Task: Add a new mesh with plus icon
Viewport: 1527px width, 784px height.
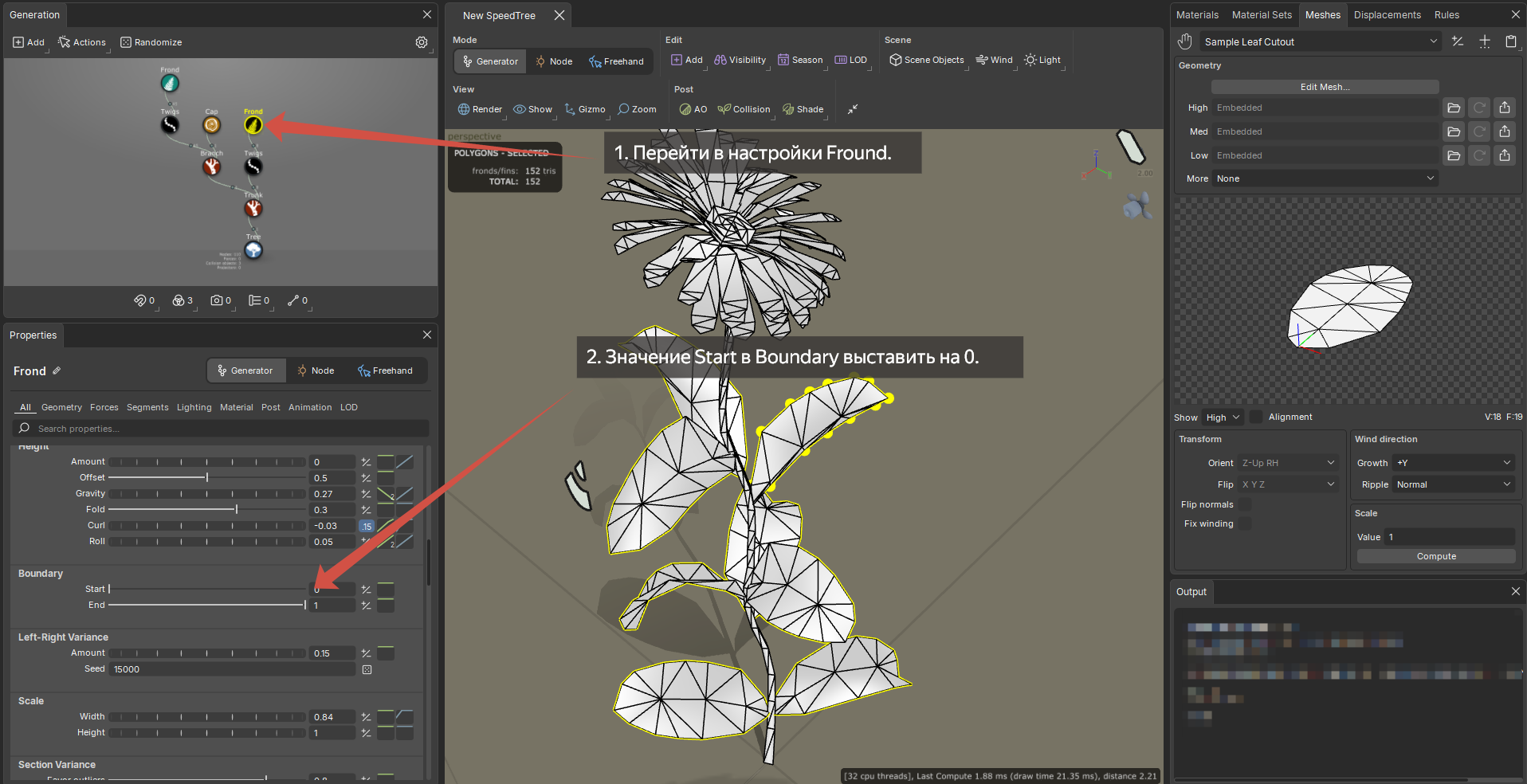Action: pyautogui.click(x=1485, y=41)
